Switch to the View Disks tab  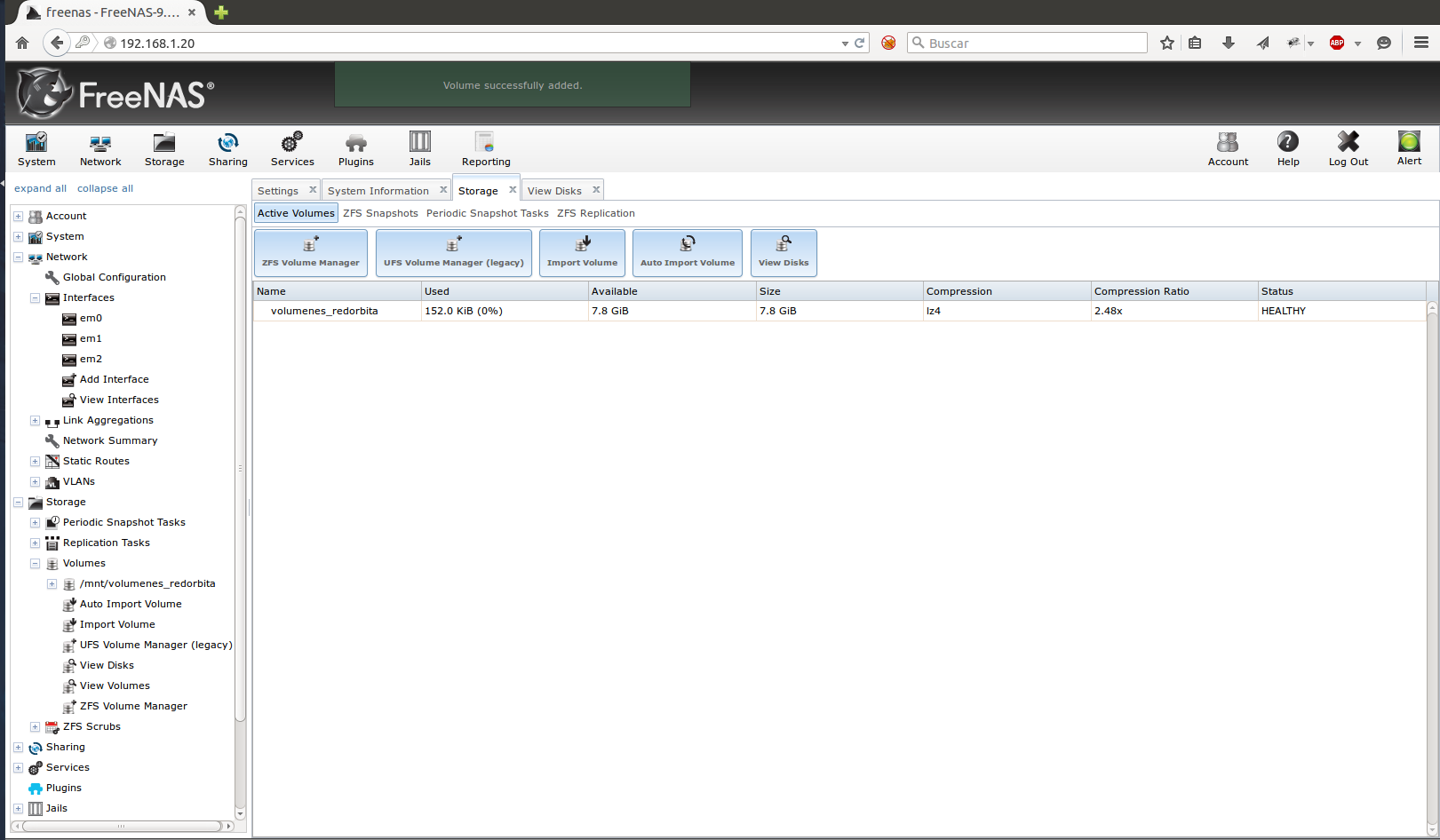pyautogui.click(x=554, y=191)
